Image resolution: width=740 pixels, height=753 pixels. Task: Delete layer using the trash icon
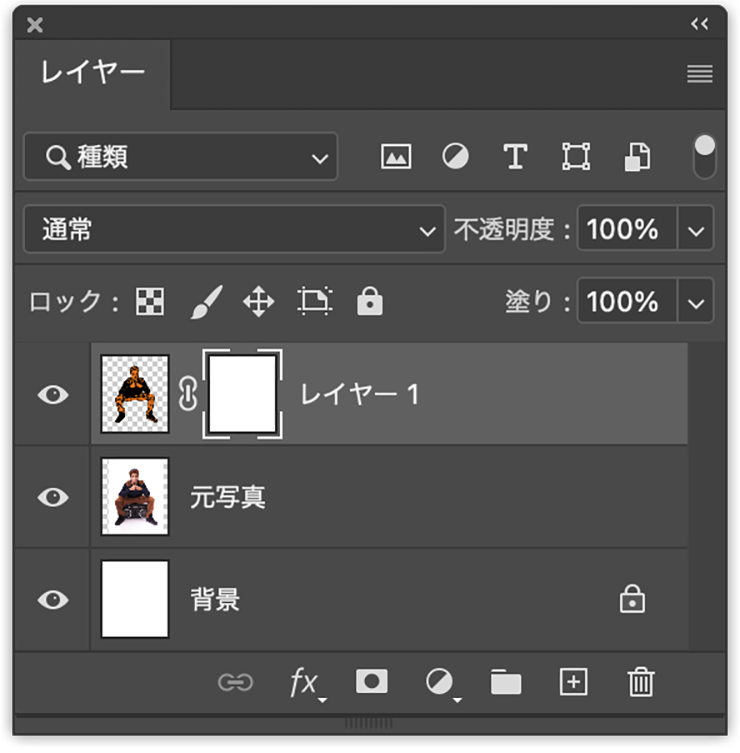(640, 682)
